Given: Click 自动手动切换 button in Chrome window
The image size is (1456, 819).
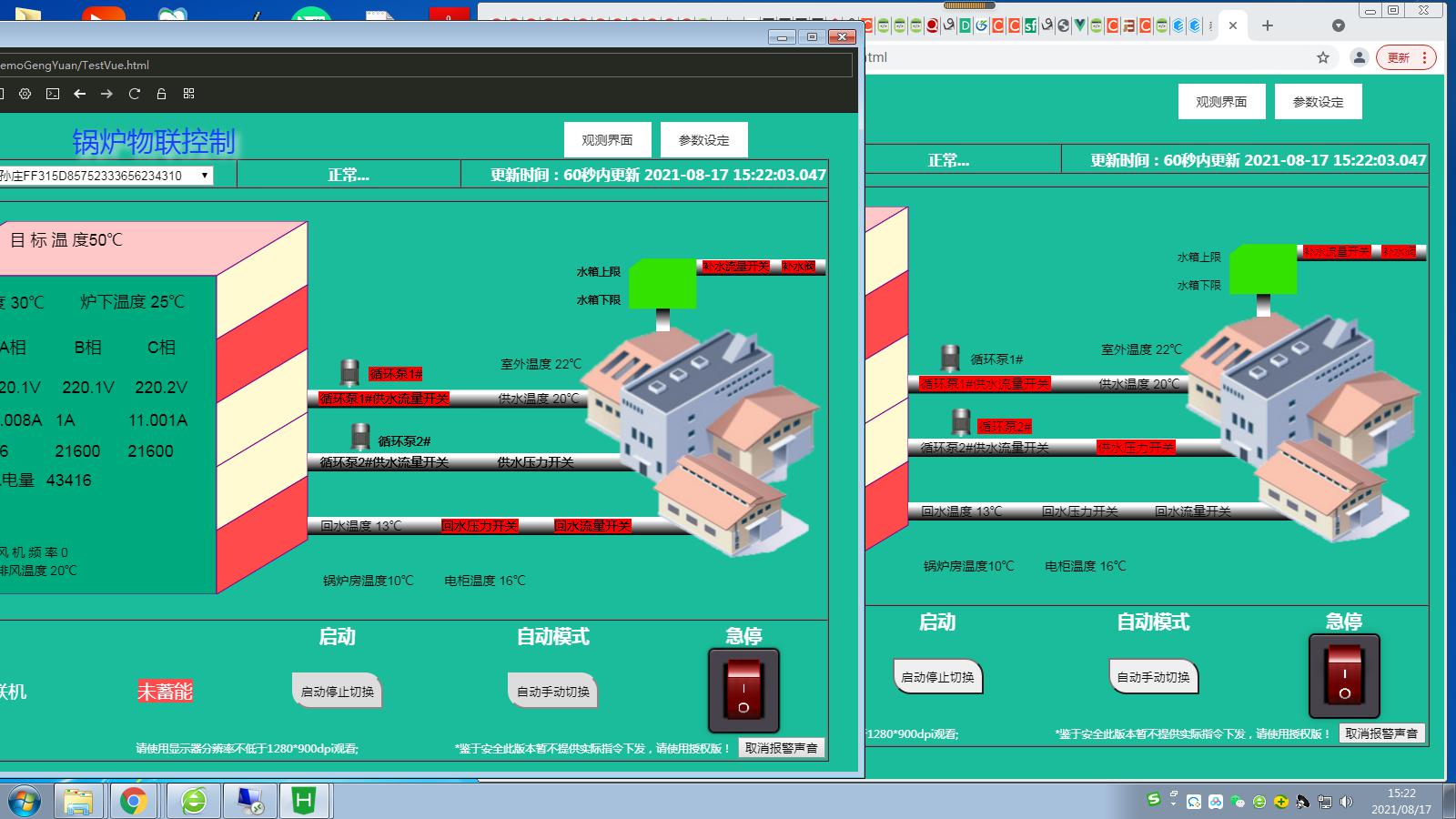Looking at the screenshot, I should (x=1153, y=677).
